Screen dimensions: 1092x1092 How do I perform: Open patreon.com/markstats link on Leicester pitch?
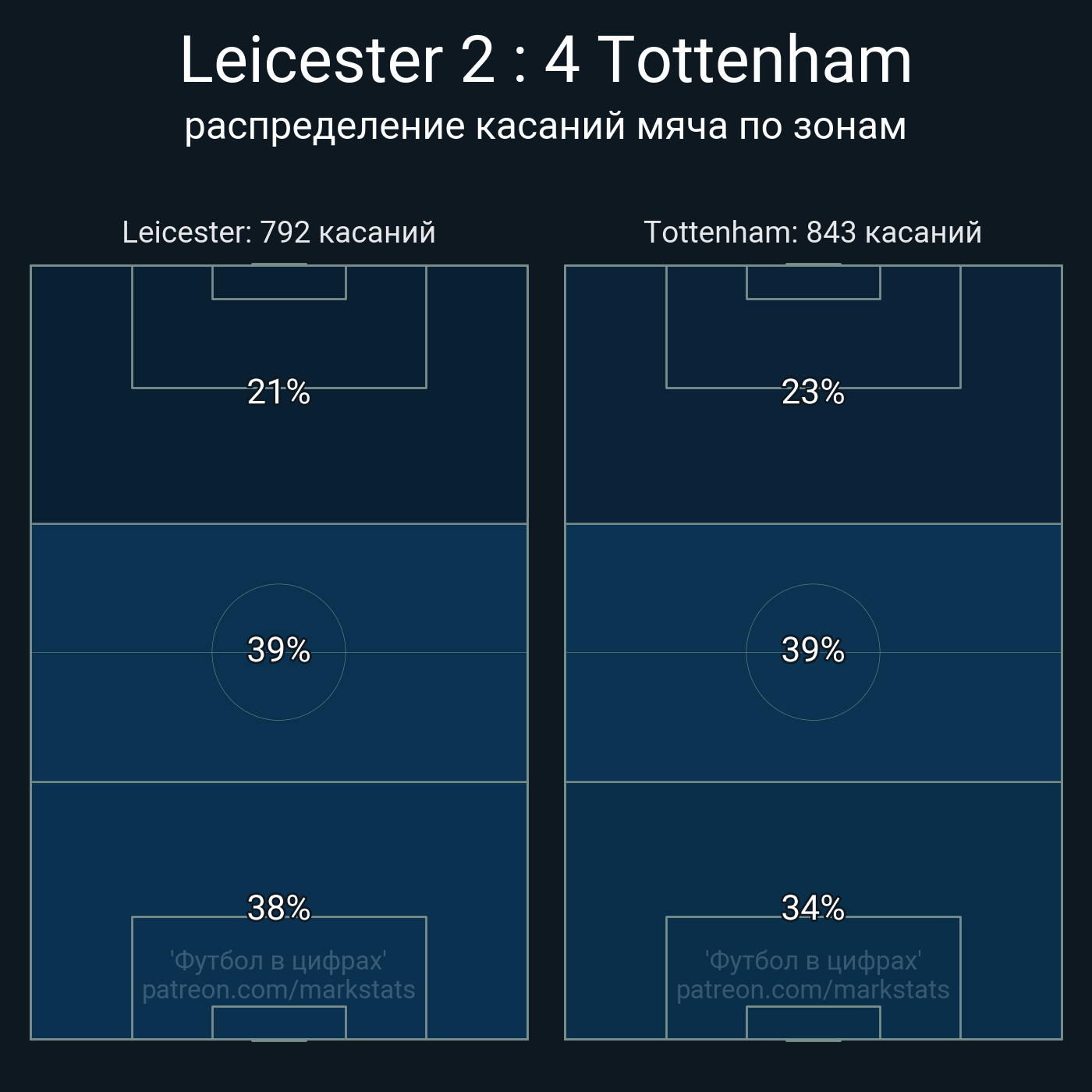click(279, 990)
